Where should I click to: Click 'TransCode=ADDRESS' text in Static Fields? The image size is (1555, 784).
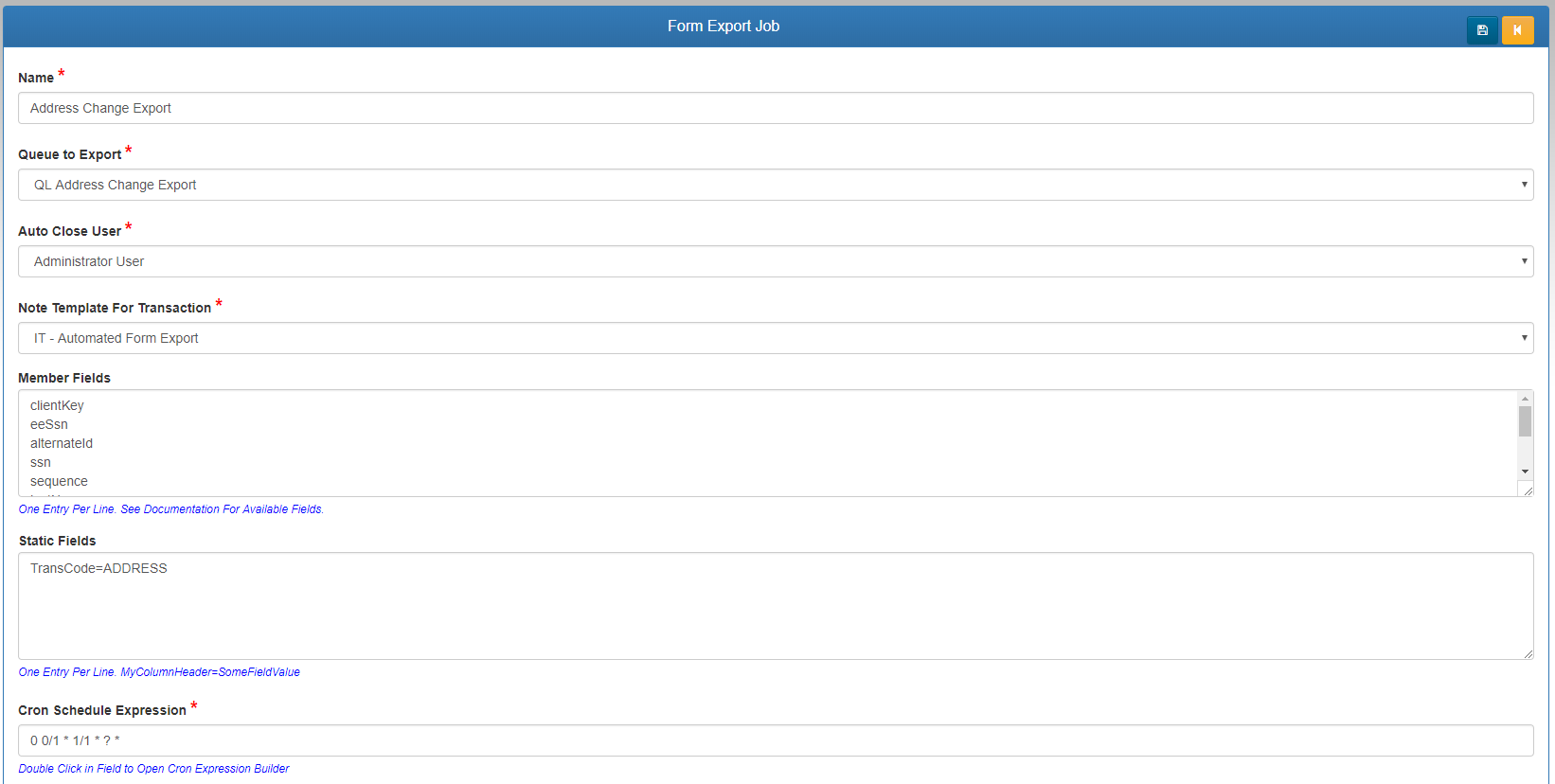[98, 568]
